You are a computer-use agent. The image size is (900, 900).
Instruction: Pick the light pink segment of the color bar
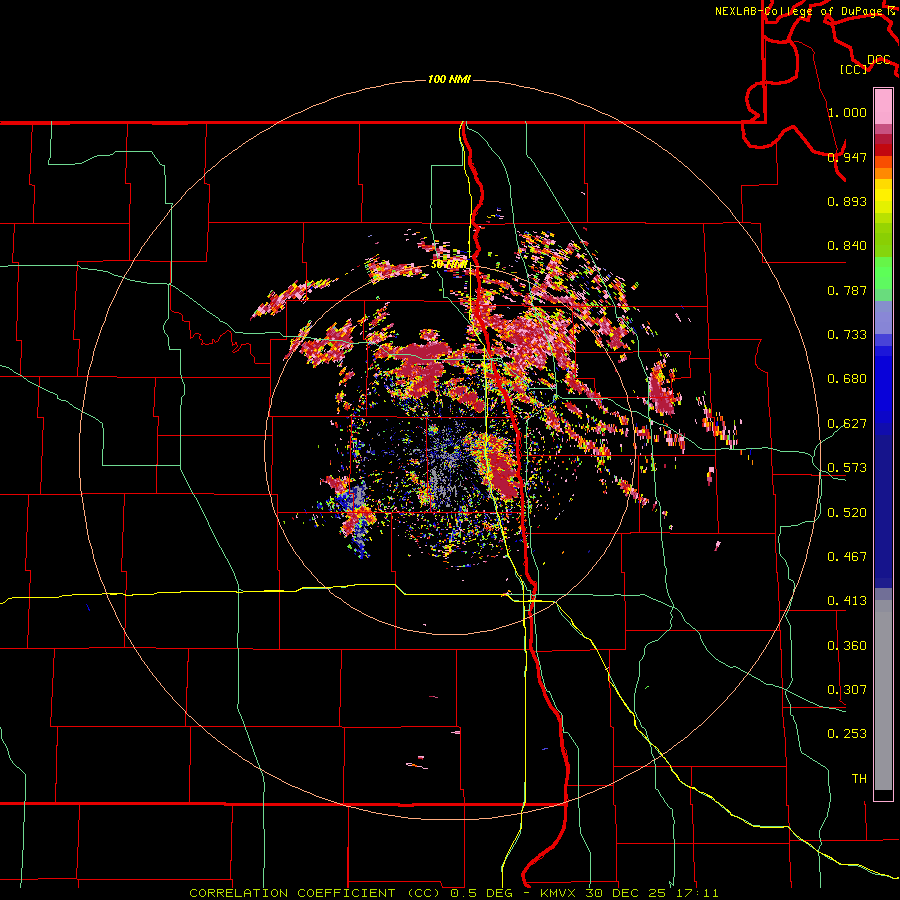[x=883, y=106]
